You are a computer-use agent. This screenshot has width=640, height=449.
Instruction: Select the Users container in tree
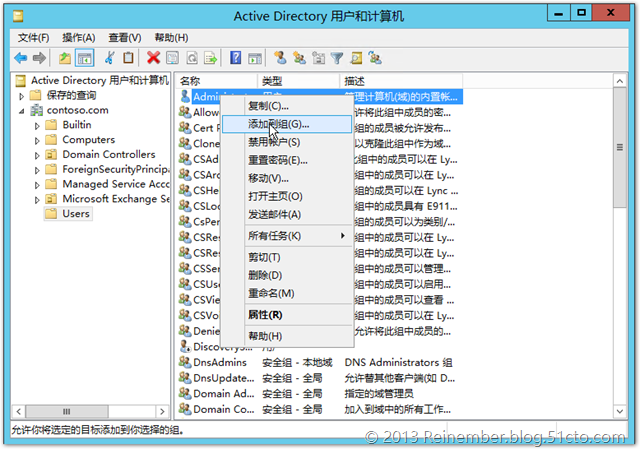76,213
